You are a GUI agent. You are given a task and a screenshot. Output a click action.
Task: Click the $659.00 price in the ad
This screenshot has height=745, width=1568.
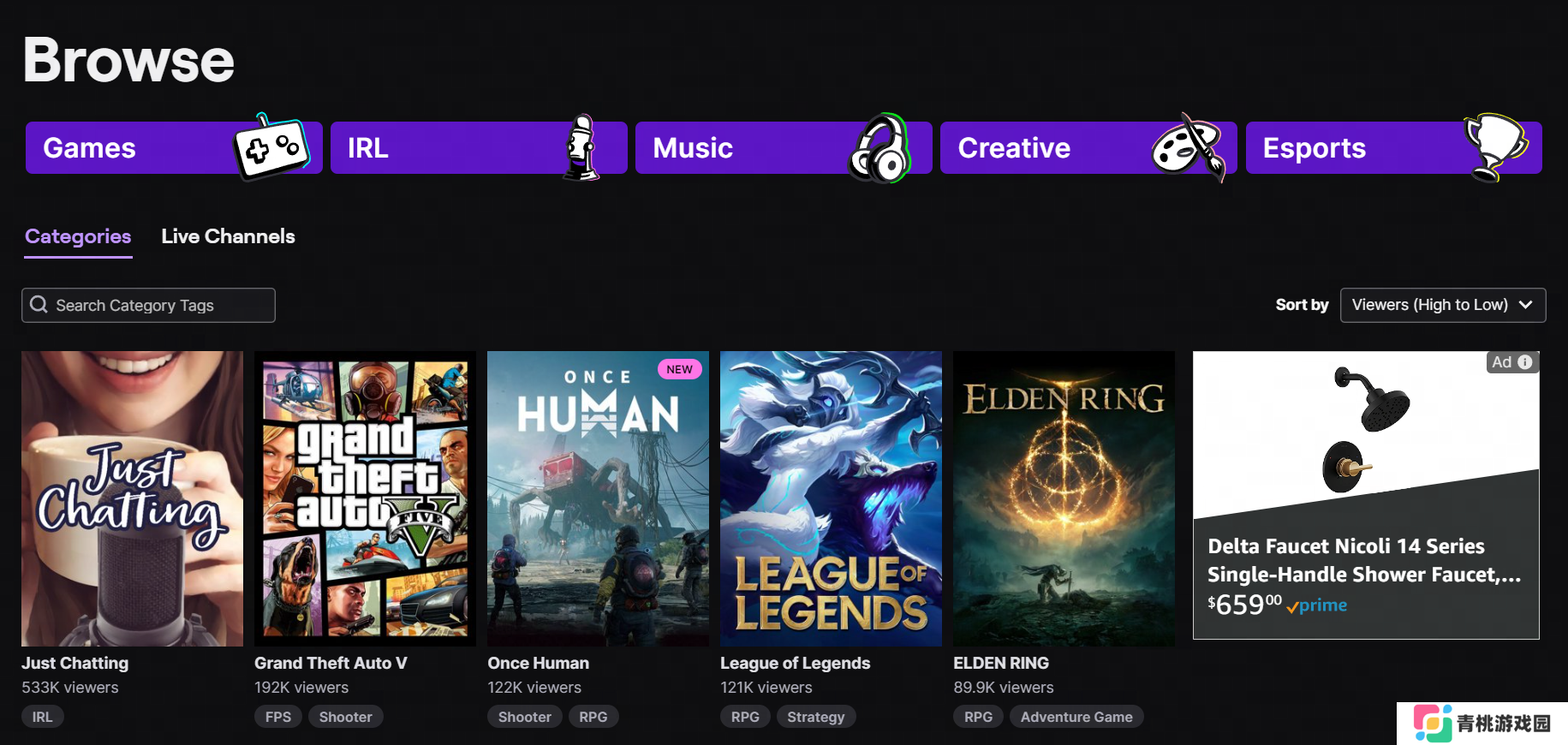tap(1245, 605)
